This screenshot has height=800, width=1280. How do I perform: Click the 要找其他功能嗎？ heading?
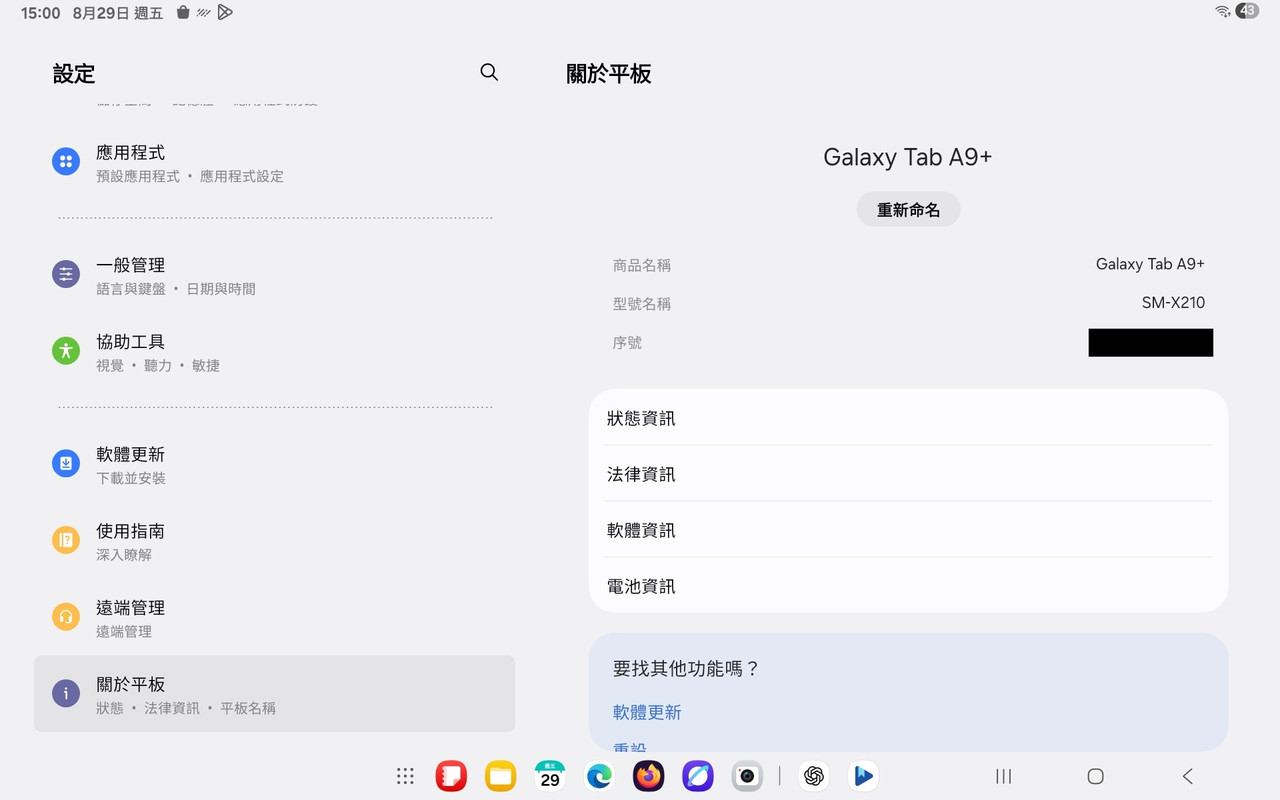[x=687, y=668]
